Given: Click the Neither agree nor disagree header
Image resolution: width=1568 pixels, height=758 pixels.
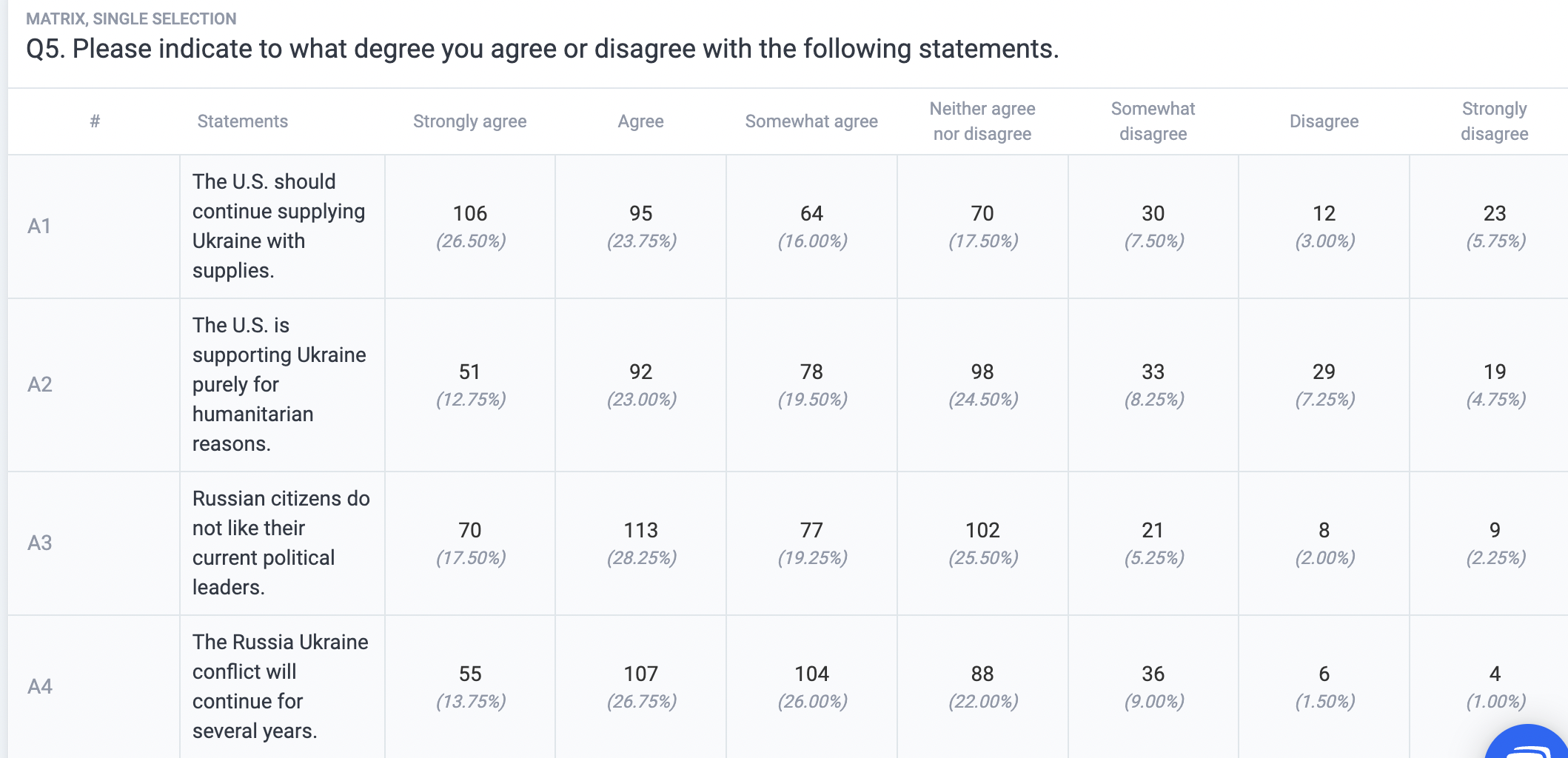Looking at the screenshot, I should coord(982,121).
